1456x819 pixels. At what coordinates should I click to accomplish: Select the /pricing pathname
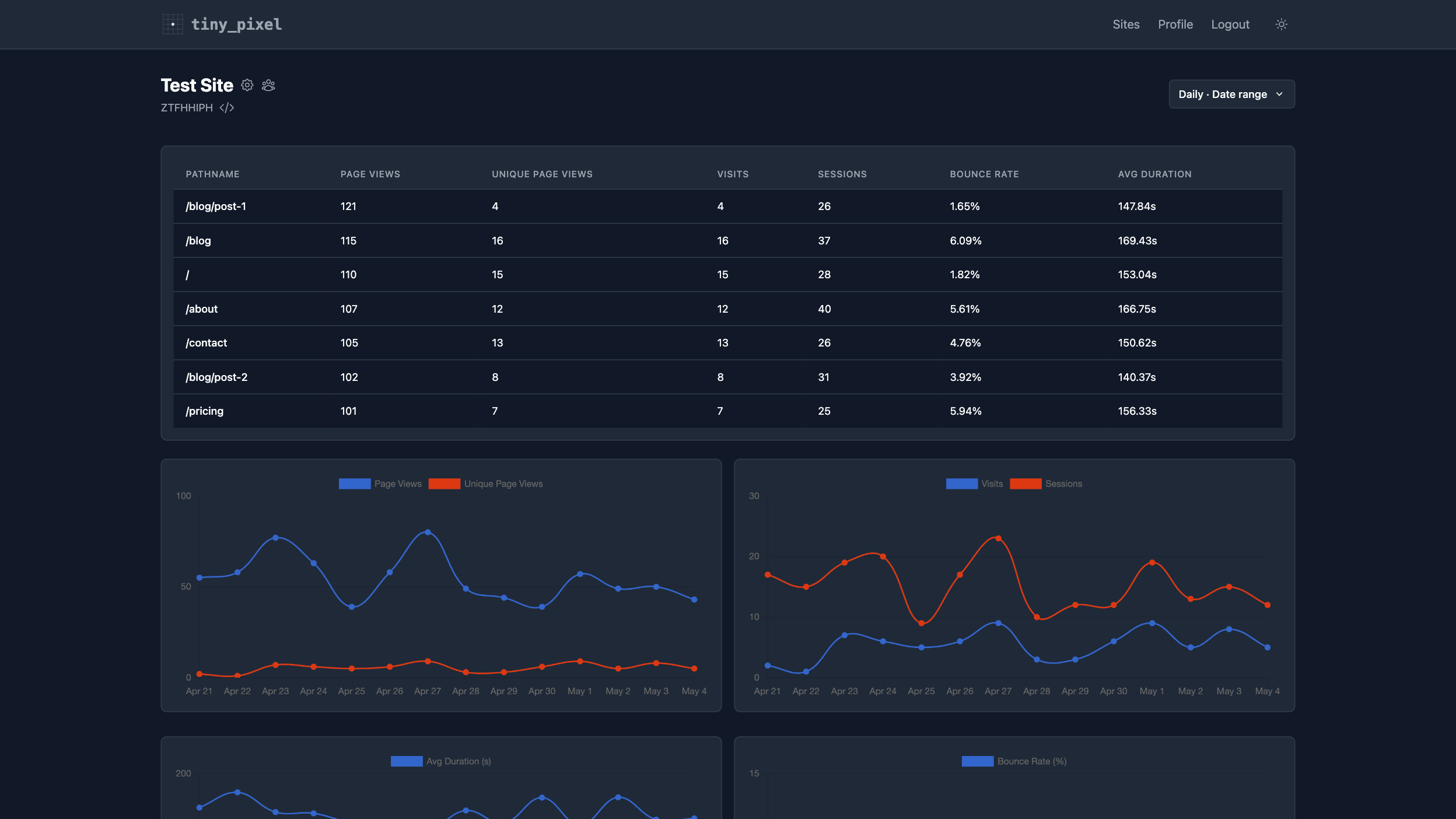click(205, 411)
